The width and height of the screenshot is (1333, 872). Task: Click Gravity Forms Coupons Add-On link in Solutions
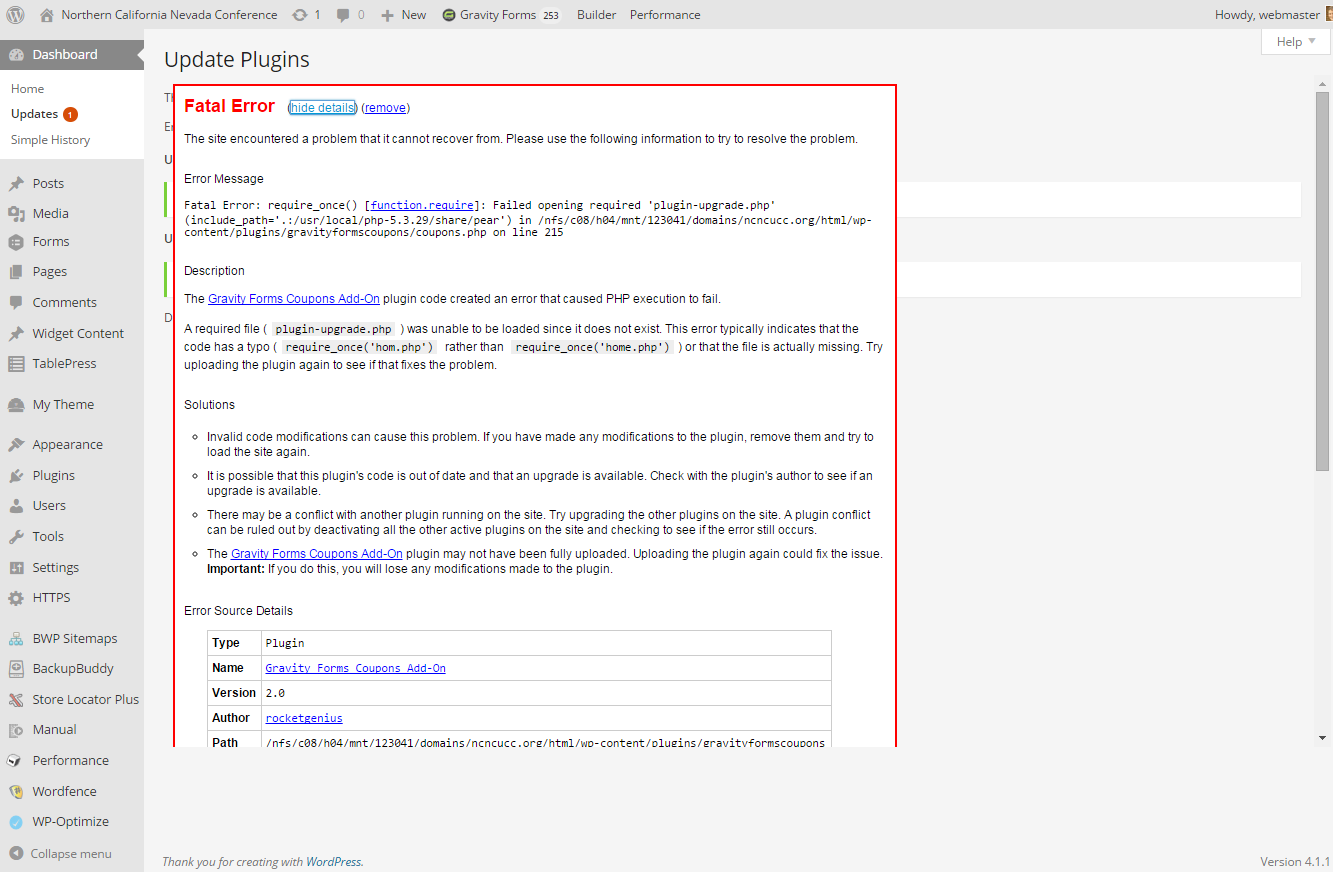[x=317, y=554]
